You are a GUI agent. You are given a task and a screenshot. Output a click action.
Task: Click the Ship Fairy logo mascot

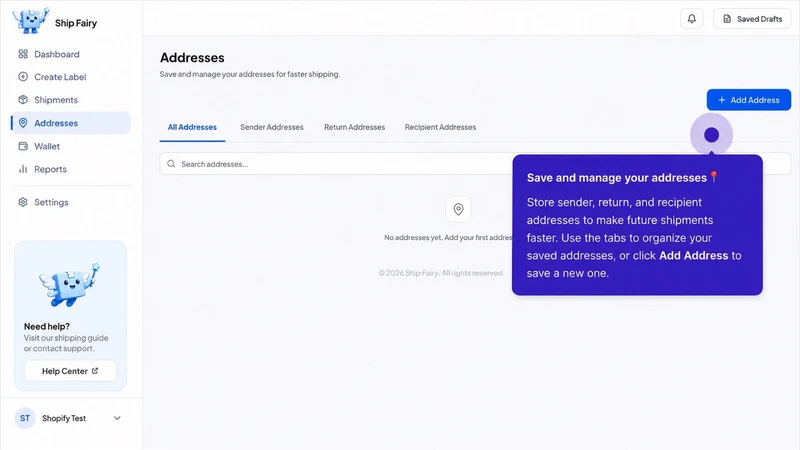coord(31,20)
